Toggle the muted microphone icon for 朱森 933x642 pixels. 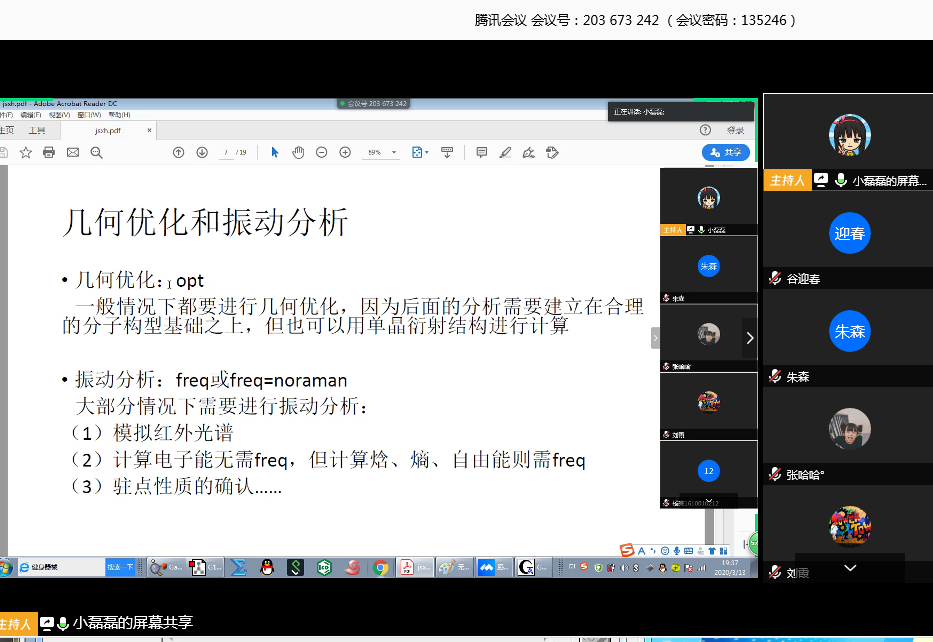[x=775, y=376]
